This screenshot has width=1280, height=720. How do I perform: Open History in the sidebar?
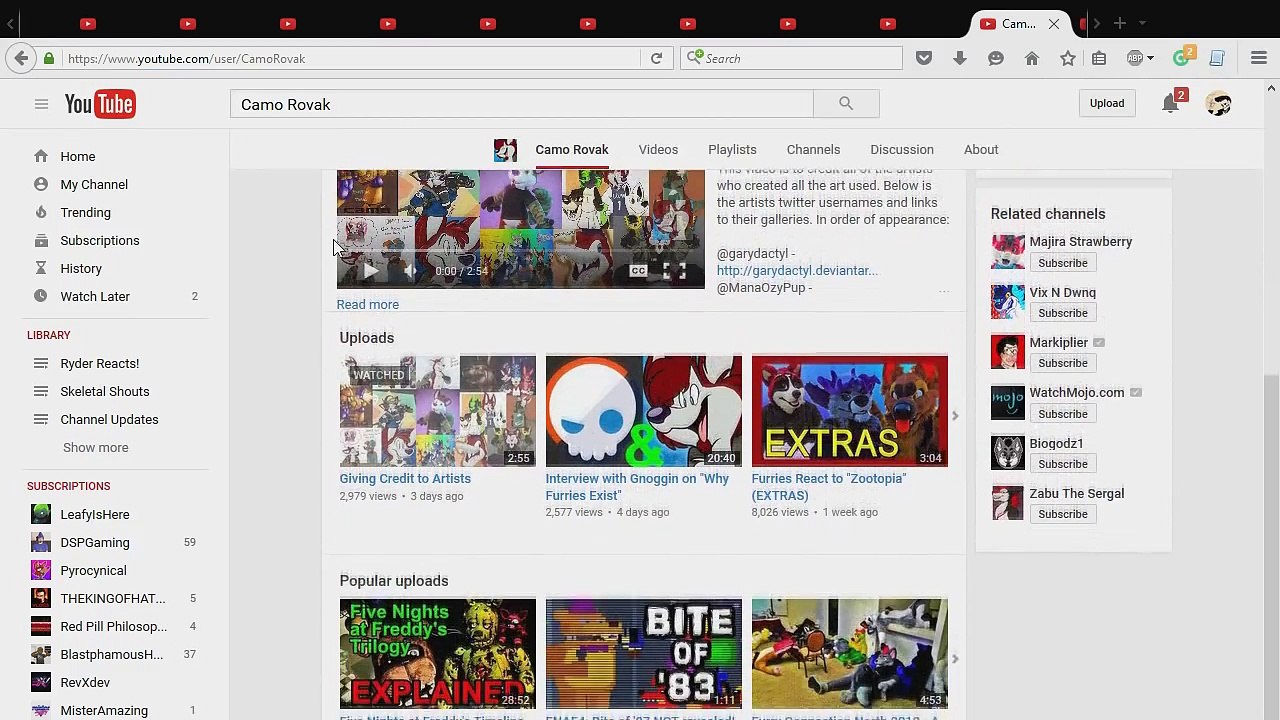coord(81,268)
